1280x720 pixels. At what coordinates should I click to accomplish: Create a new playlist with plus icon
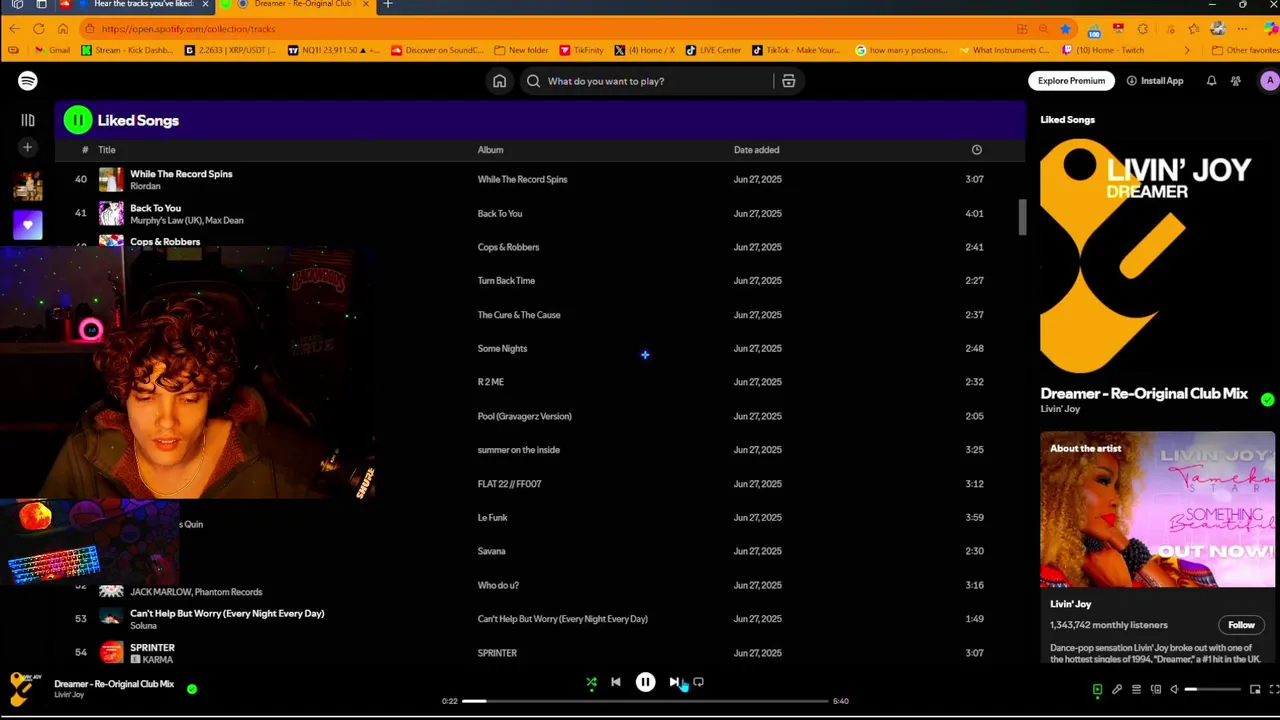click(28, 148)
